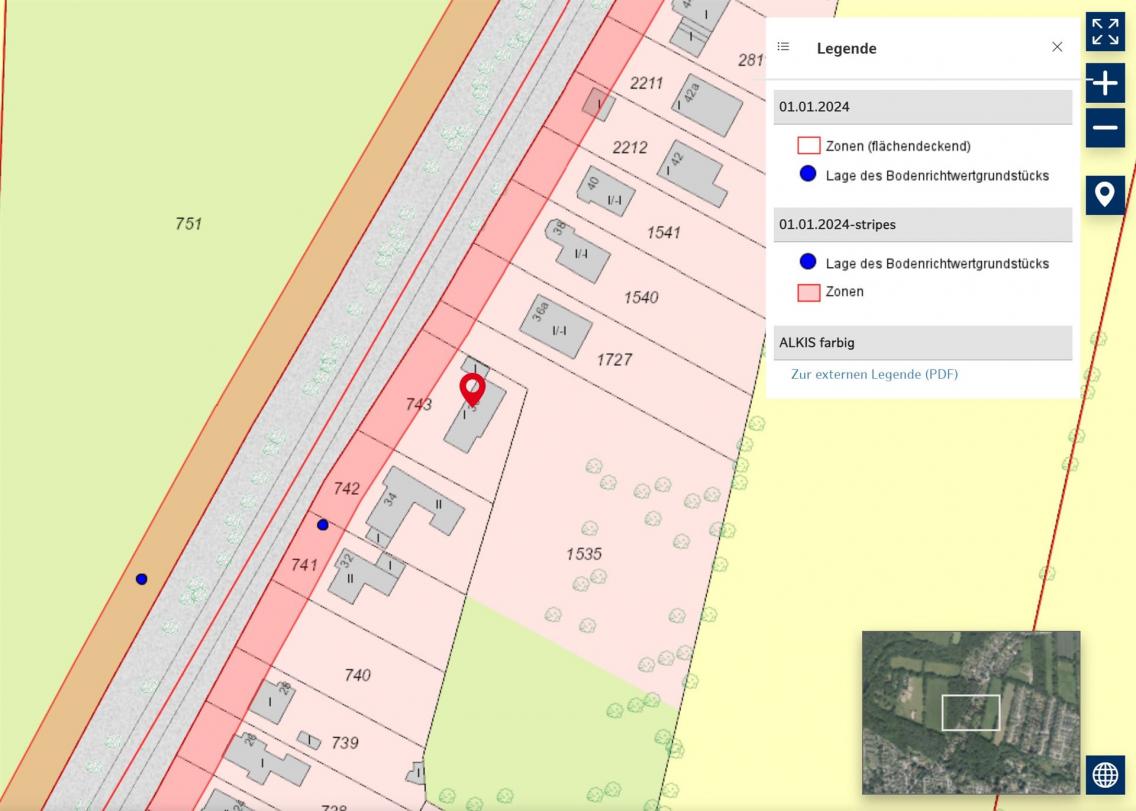Screen dimensions: 1136x811
Task: Open the globe basemap switcher
Action: (x=1105, y=774)
